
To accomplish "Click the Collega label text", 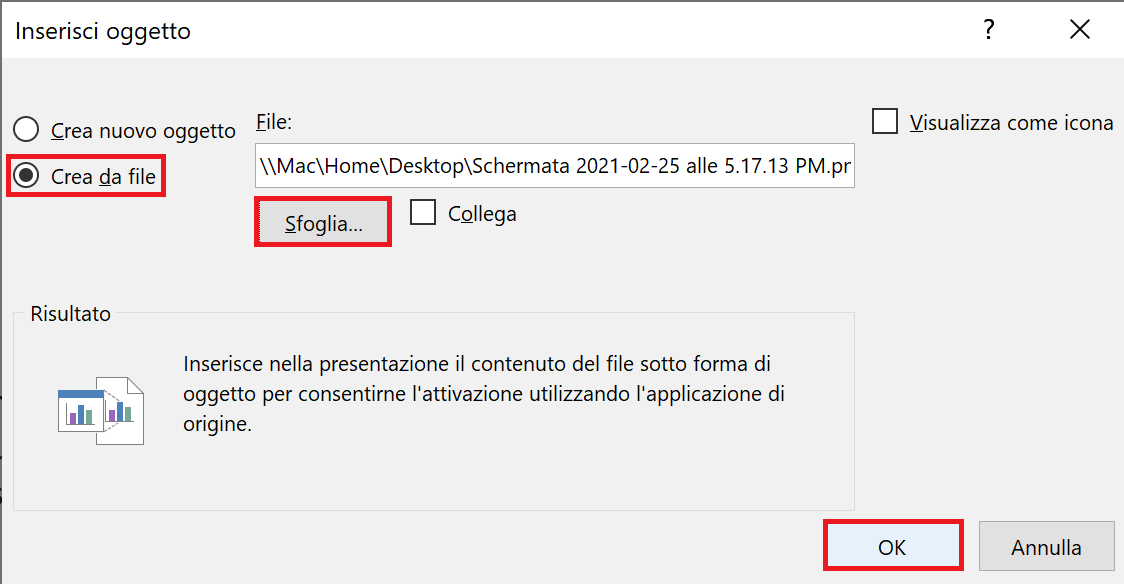I will [482, 214].
